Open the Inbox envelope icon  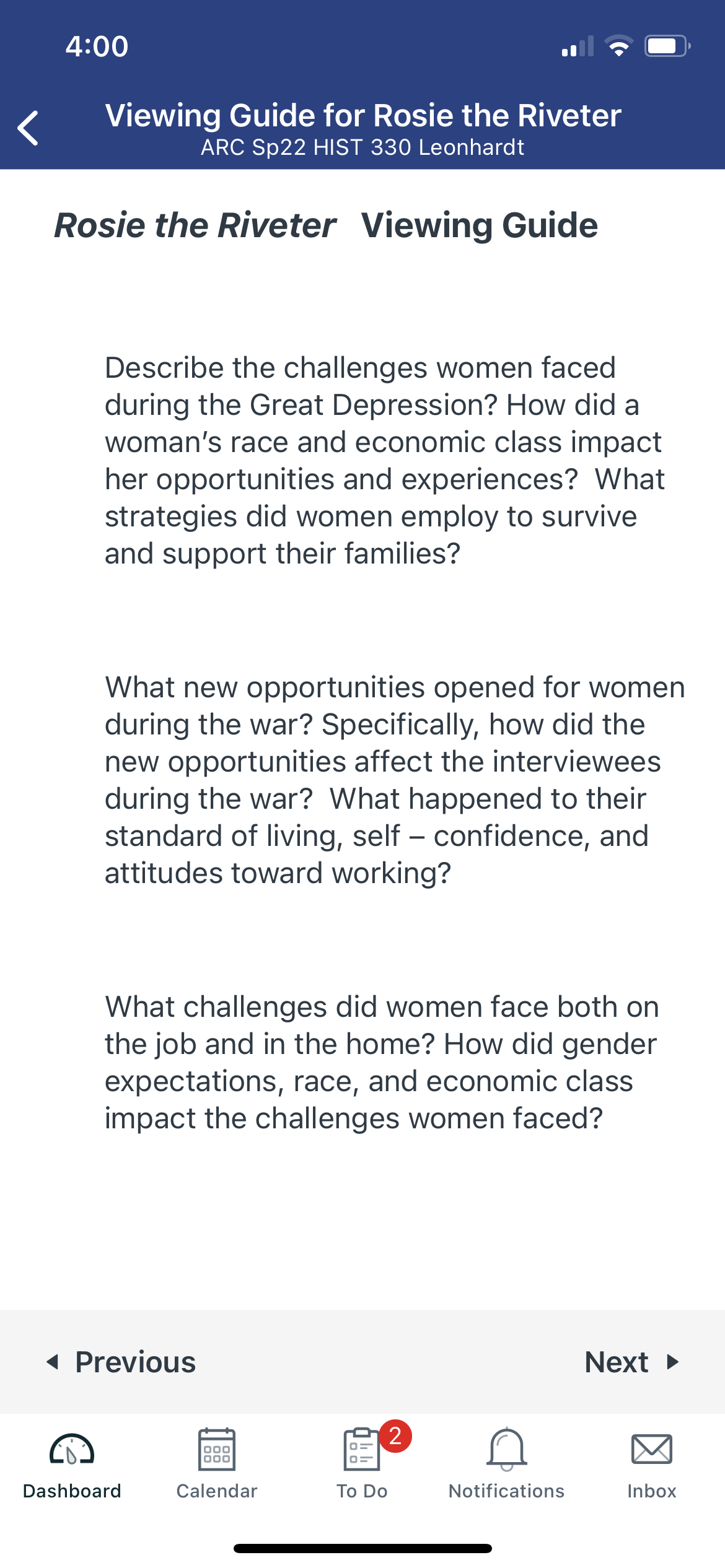point(652,1449)
